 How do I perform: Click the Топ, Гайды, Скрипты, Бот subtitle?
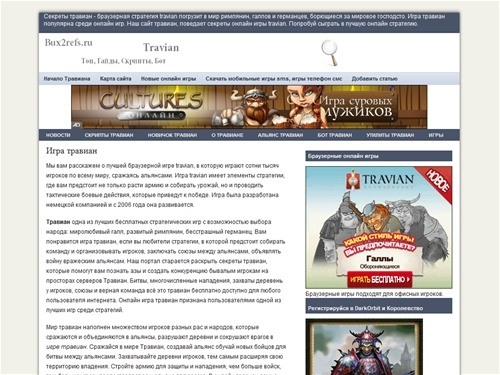(x=123, y=61)
